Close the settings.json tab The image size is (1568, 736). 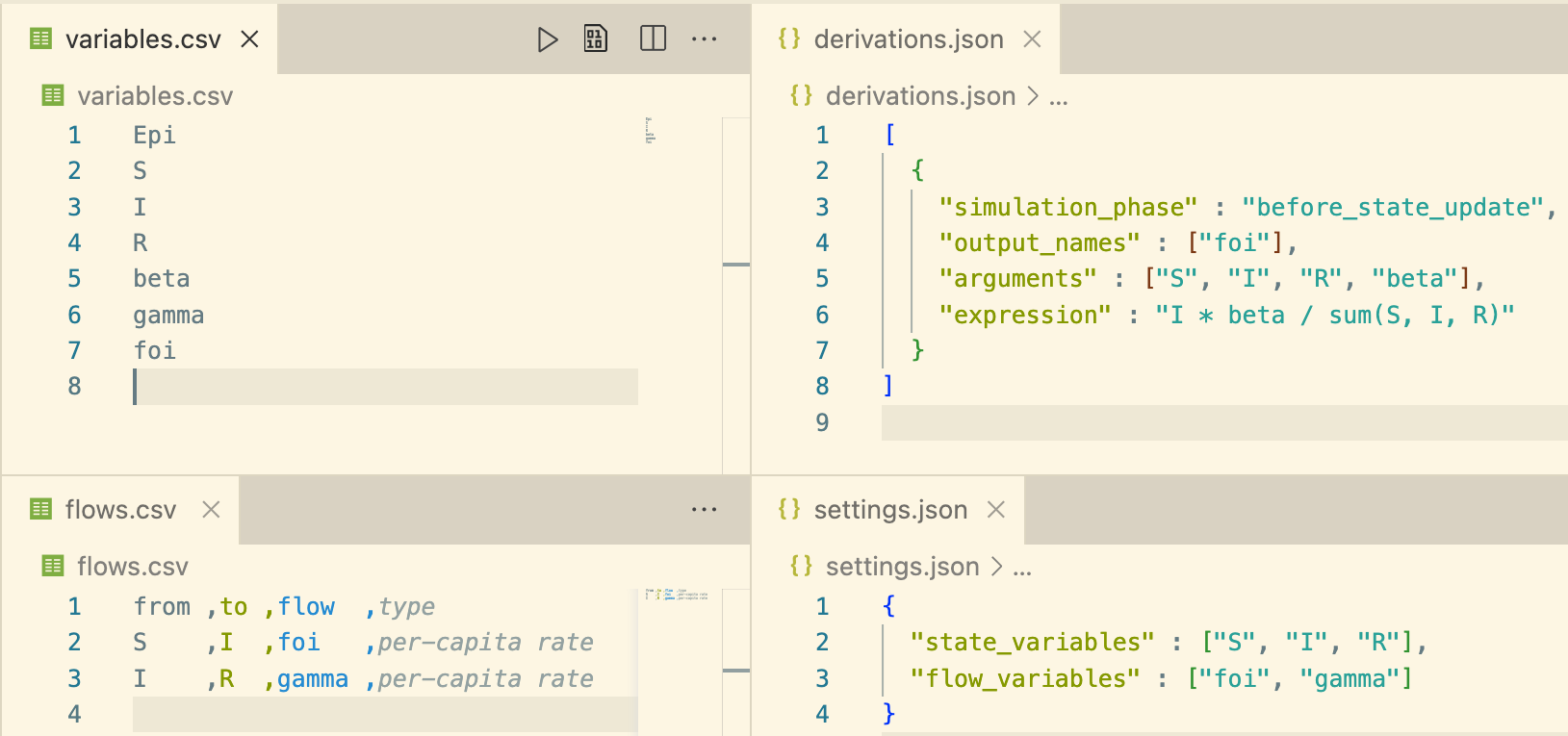pos(996,510)
